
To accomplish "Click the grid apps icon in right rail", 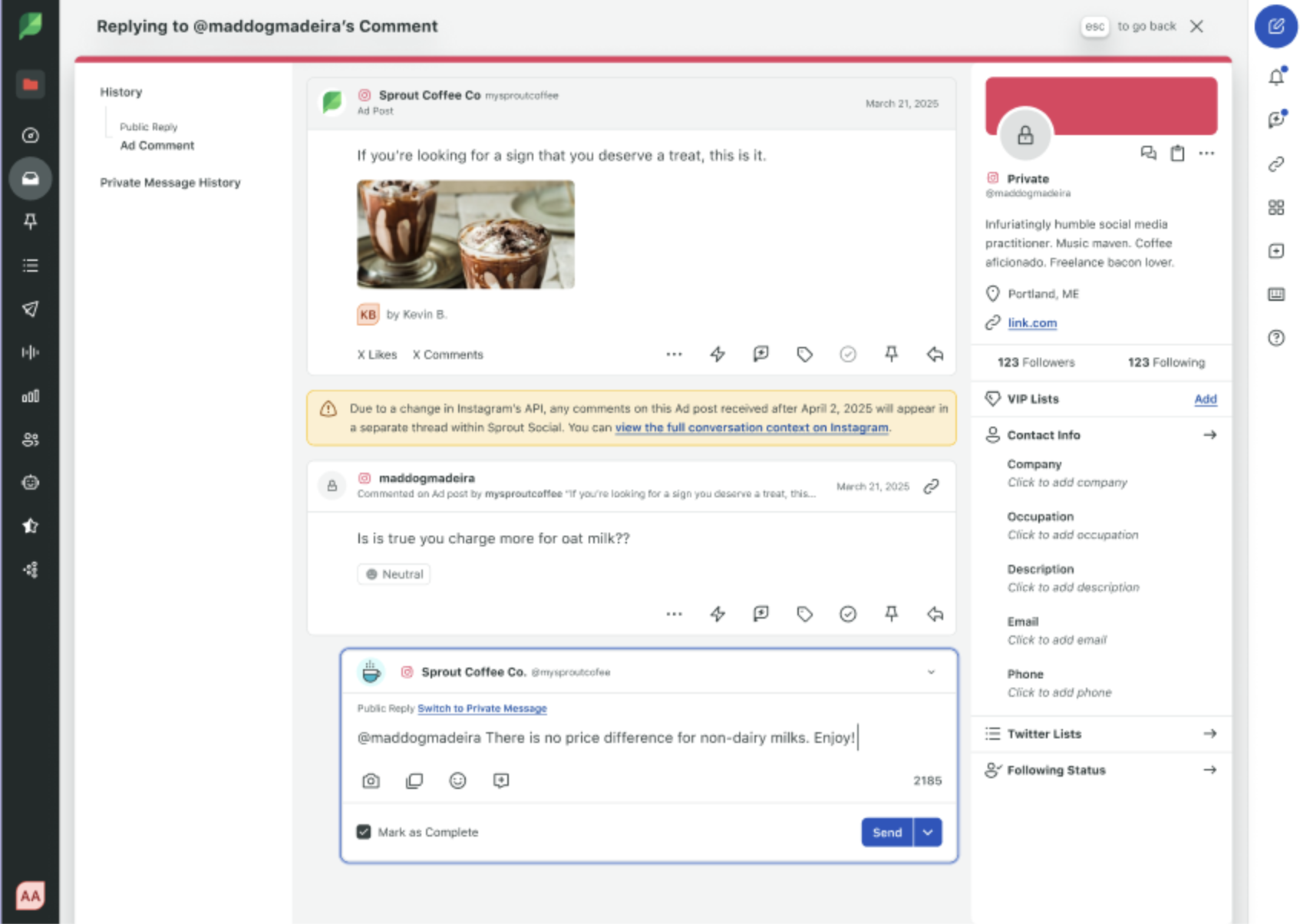I will click(x=1276, y=207).
